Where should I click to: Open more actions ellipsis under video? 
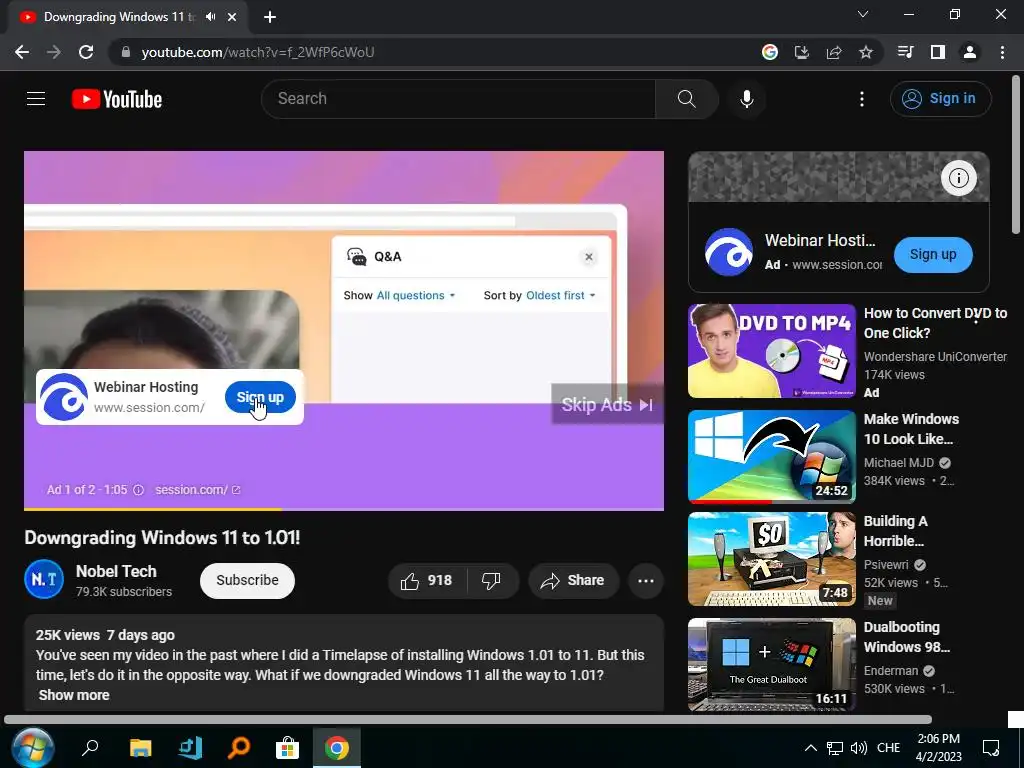point(646,581)
